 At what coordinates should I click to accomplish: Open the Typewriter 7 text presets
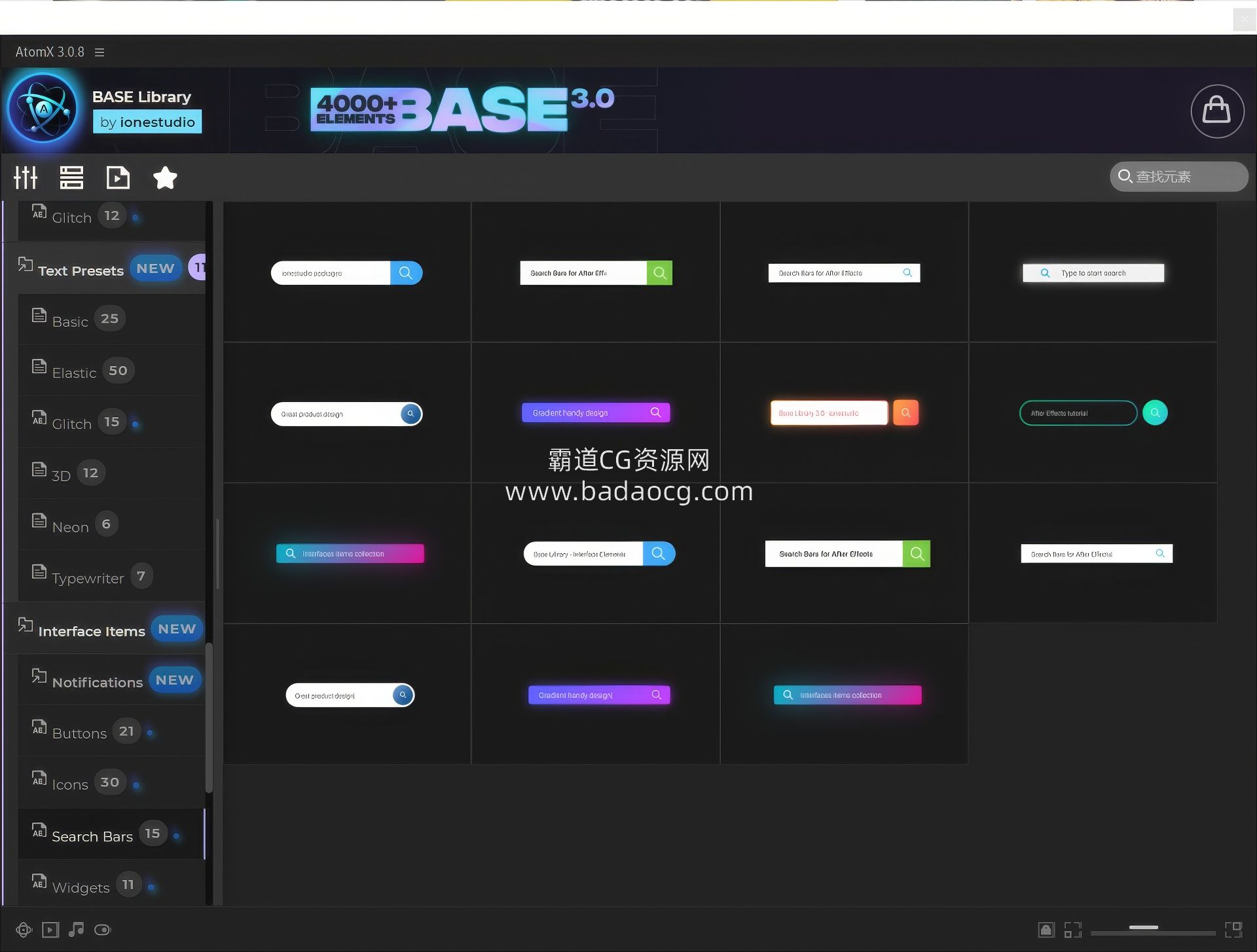coord(111,577)
